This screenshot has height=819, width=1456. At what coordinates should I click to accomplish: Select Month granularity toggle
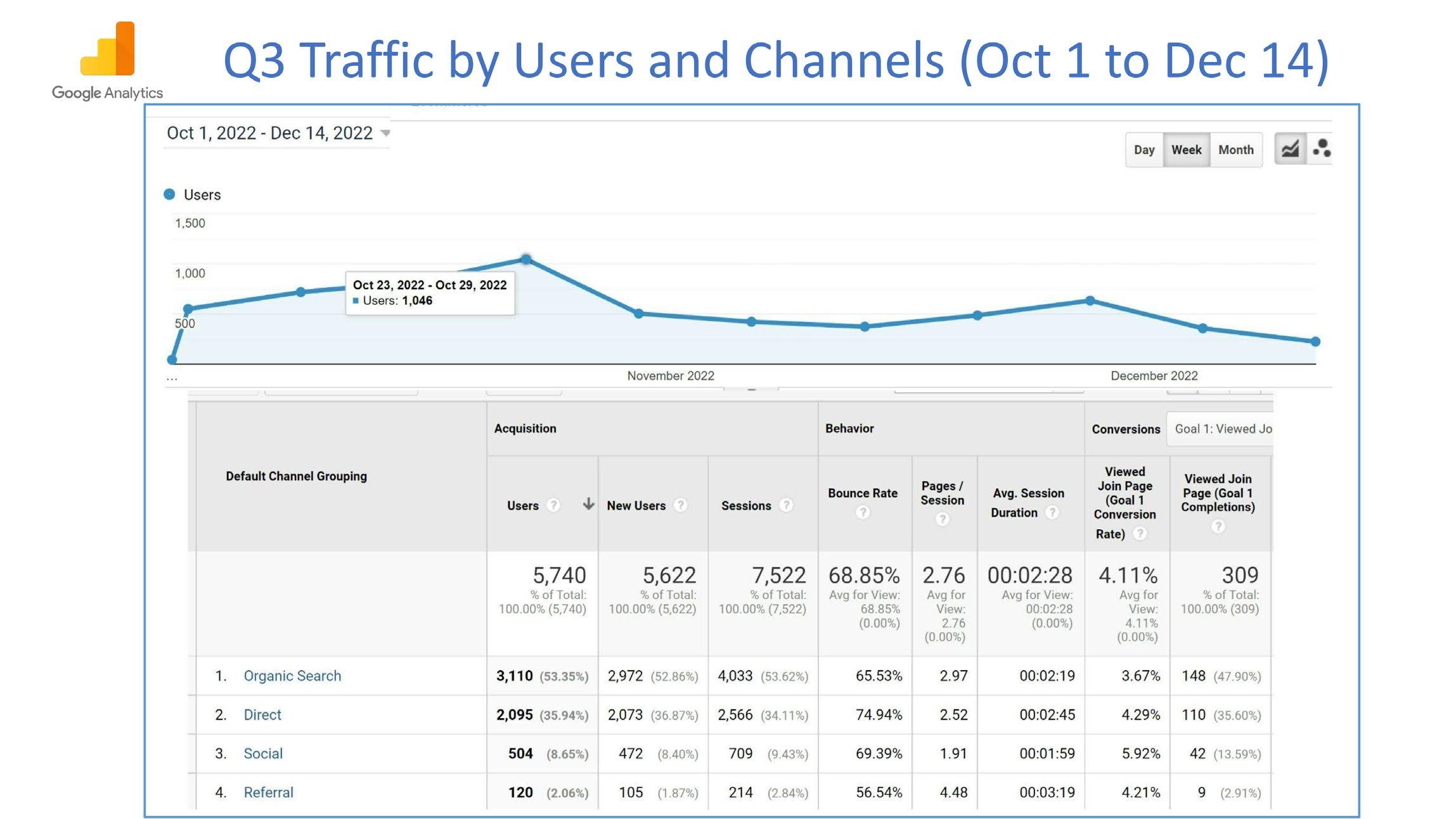click(1235, 150)
